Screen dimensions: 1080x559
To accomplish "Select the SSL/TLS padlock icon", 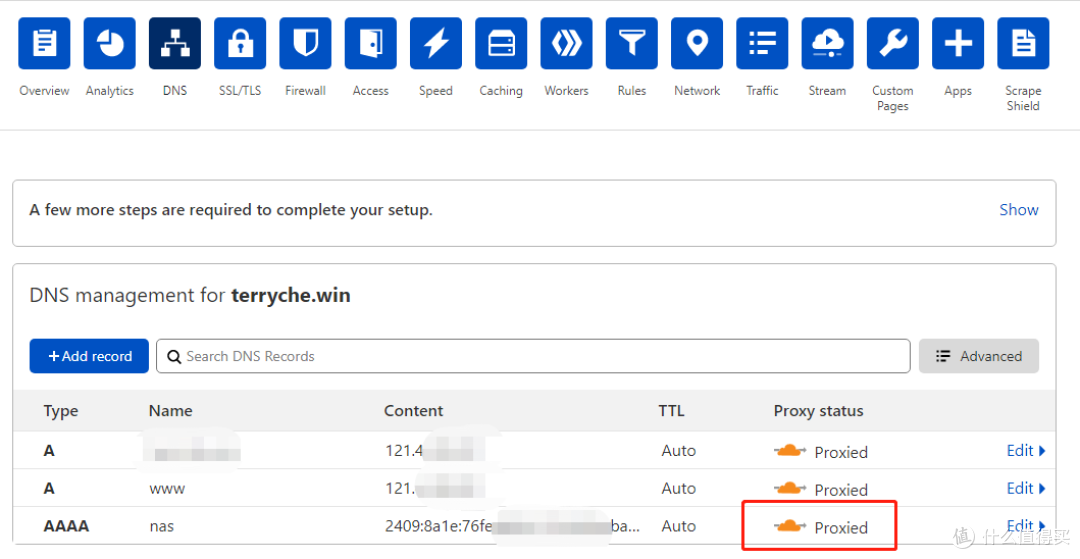I will point(240,43).
